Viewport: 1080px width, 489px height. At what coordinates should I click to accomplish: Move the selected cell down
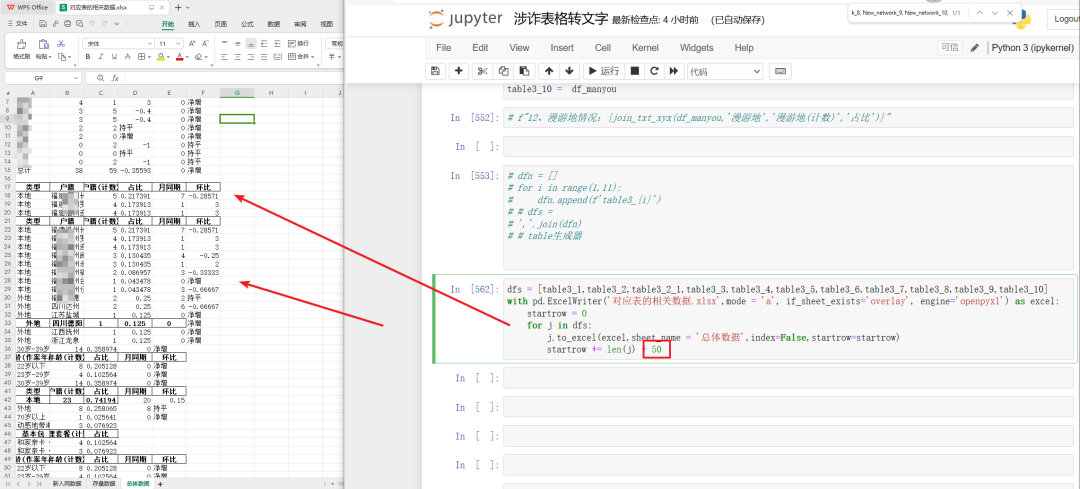pyautogui.click(x=569, y=71)
